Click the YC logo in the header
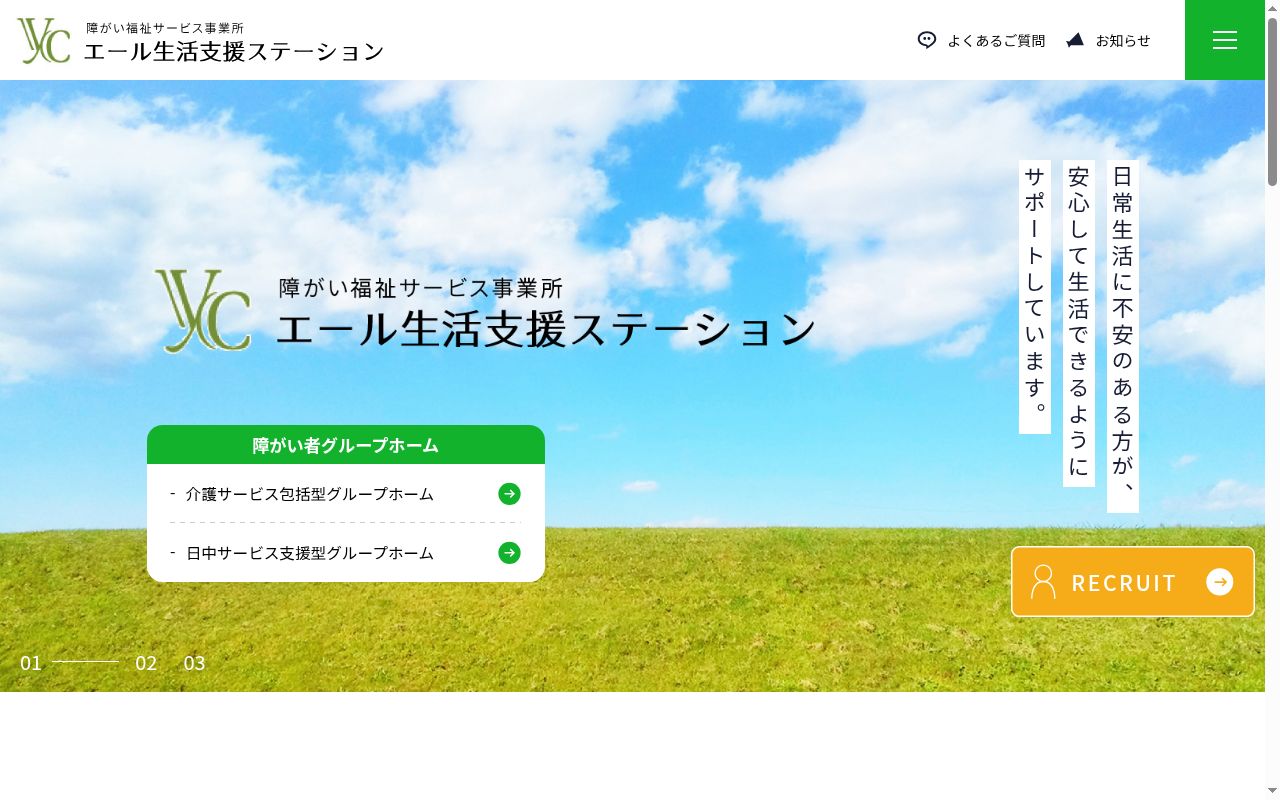 pos(44,40)
